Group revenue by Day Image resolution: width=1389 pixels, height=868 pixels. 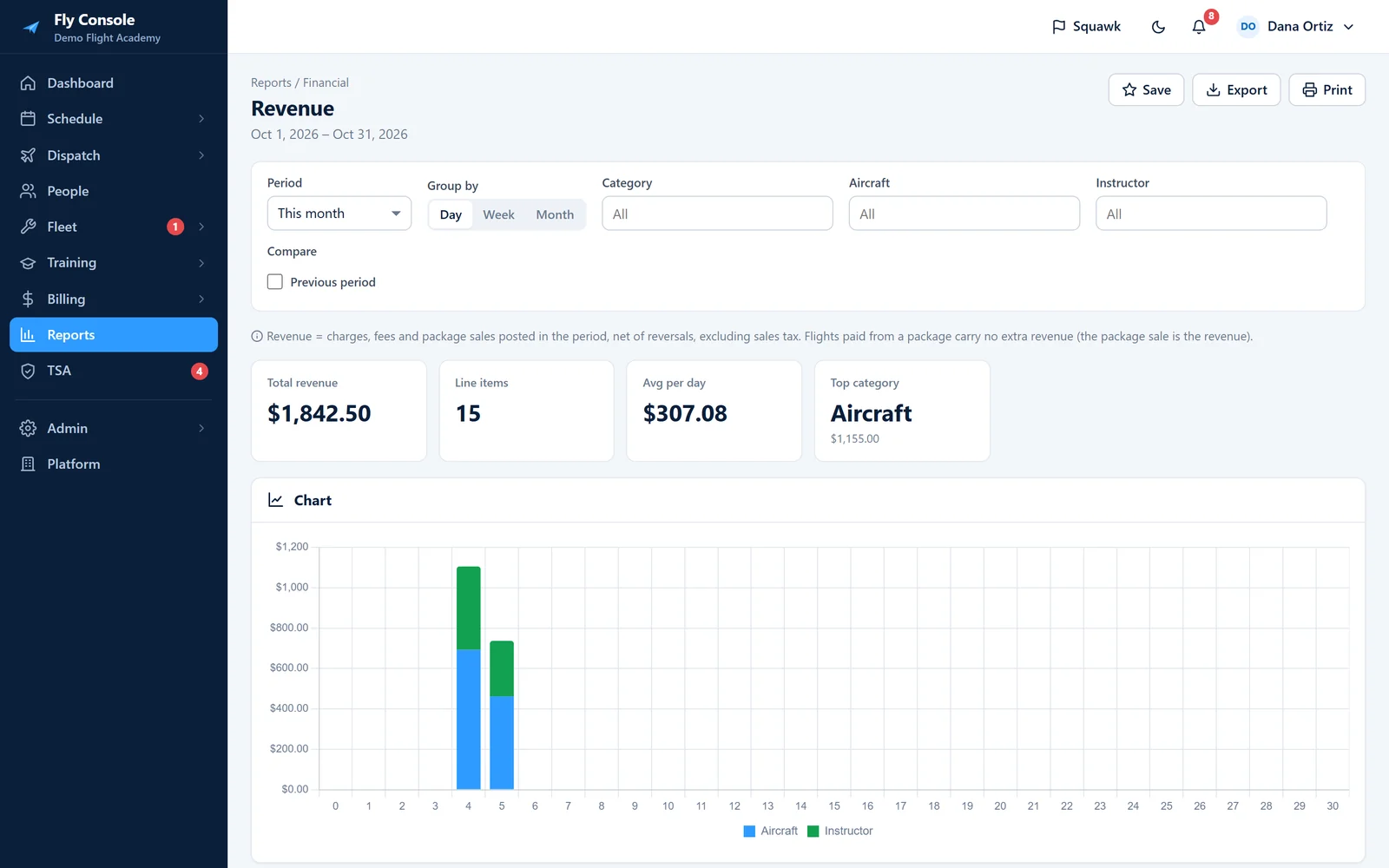coord(451,214)
